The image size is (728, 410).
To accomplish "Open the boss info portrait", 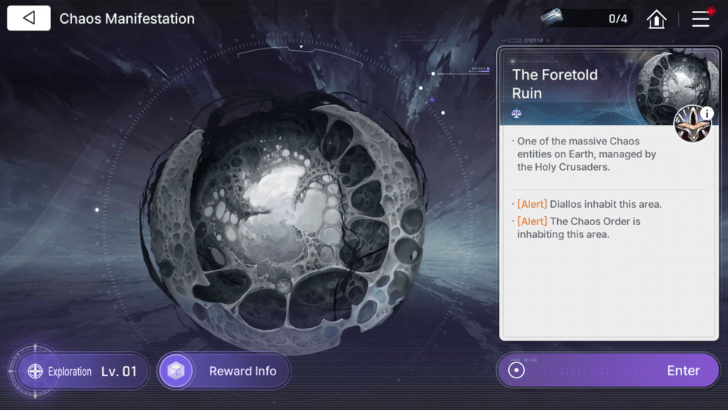I will coord(692,124).
